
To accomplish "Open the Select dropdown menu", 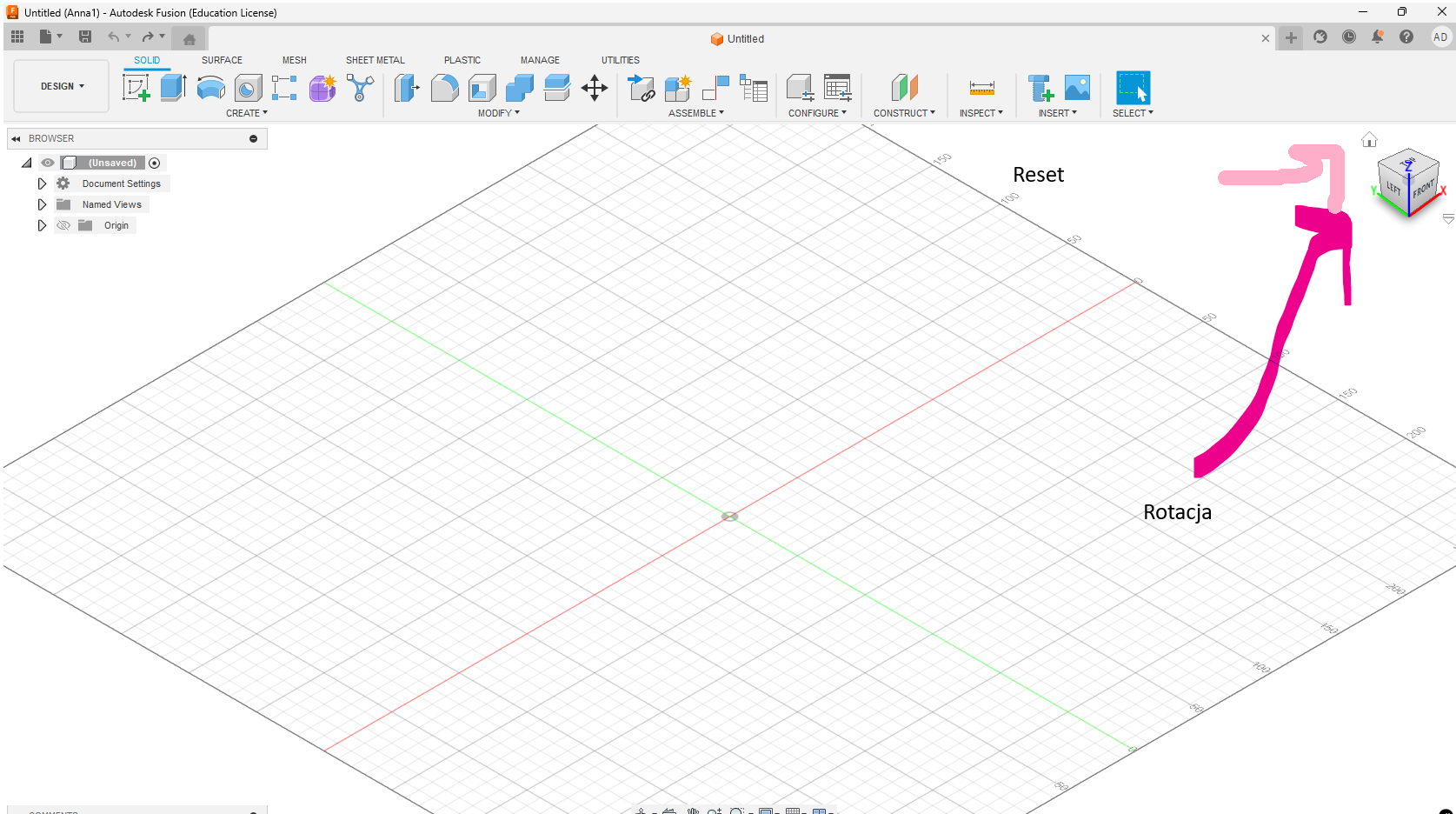I will pos(1133,113).
